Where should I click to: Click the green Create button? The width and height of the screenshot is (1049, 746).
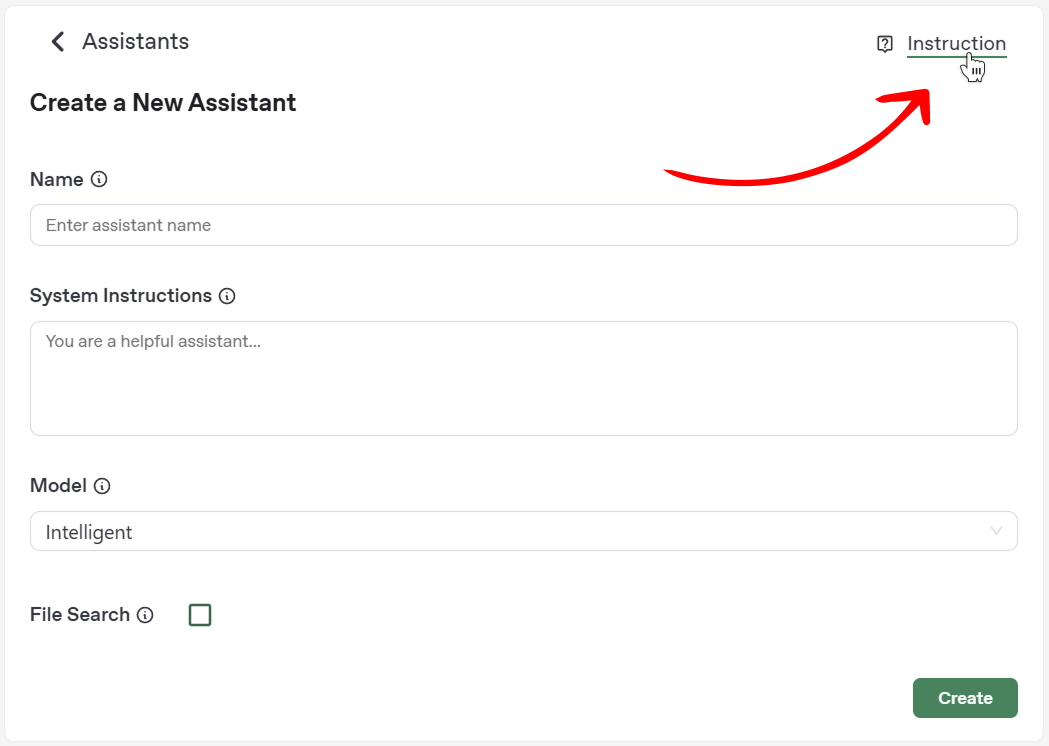(965, 698)
